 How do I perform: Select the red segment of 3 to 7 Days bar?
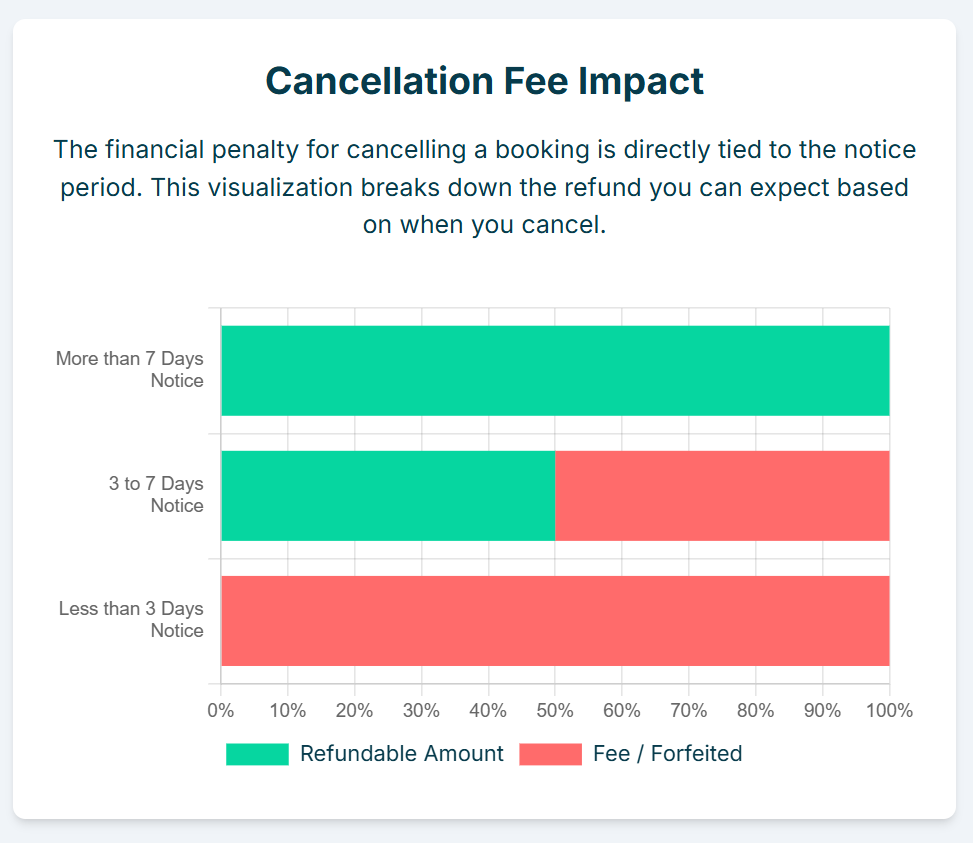coord(722,496)
